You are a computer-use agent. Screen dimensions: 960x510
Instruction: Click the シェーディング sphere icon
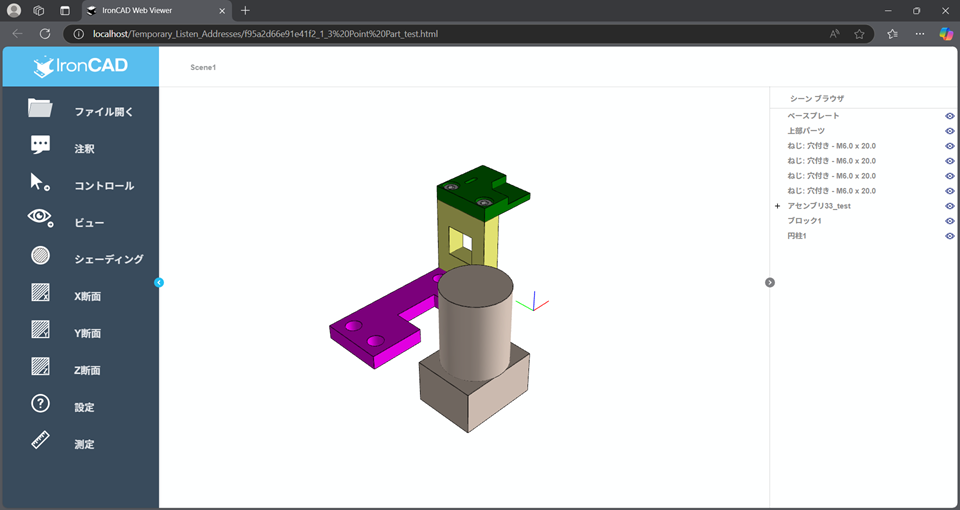(40, 255)
